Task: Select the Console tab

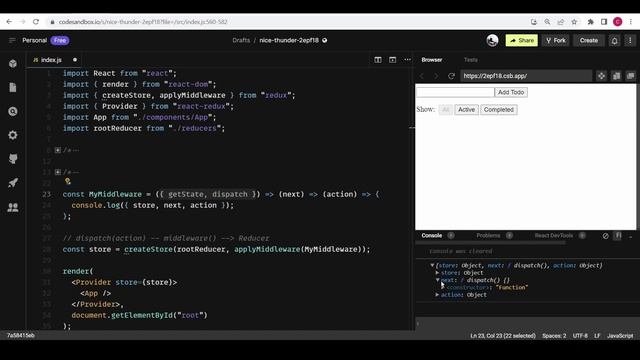Action: click(x=431, y=236)
